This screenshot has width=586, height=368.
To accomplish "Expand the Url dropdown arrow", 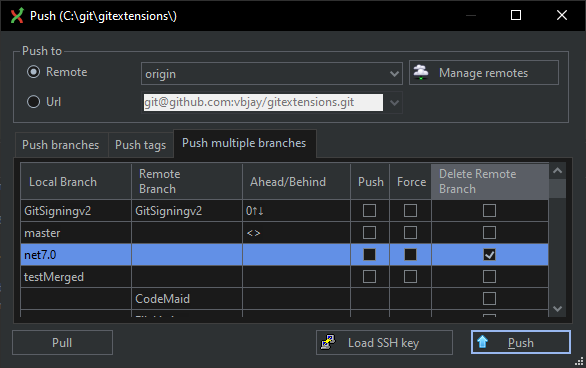I will pyautogui.click(x=394, y=102).
